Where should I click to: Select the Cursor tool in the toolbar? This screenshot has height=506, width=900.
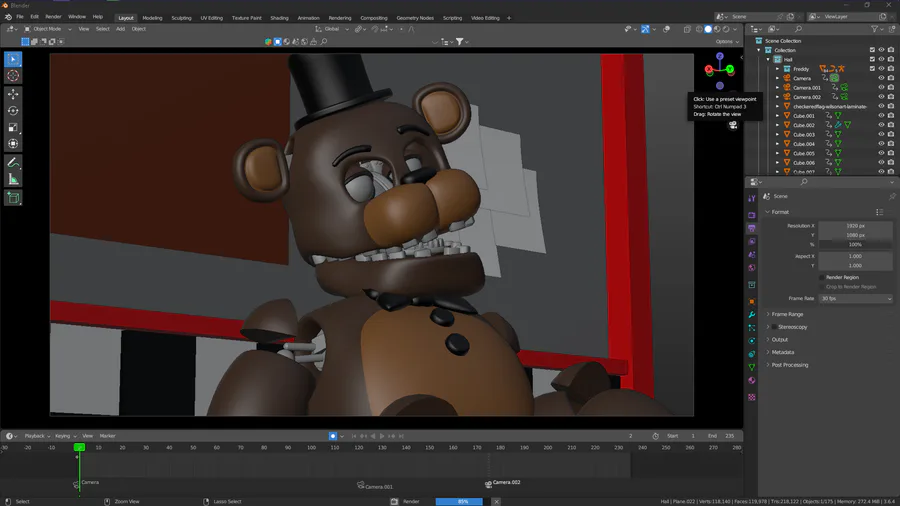tap(13, 76)
